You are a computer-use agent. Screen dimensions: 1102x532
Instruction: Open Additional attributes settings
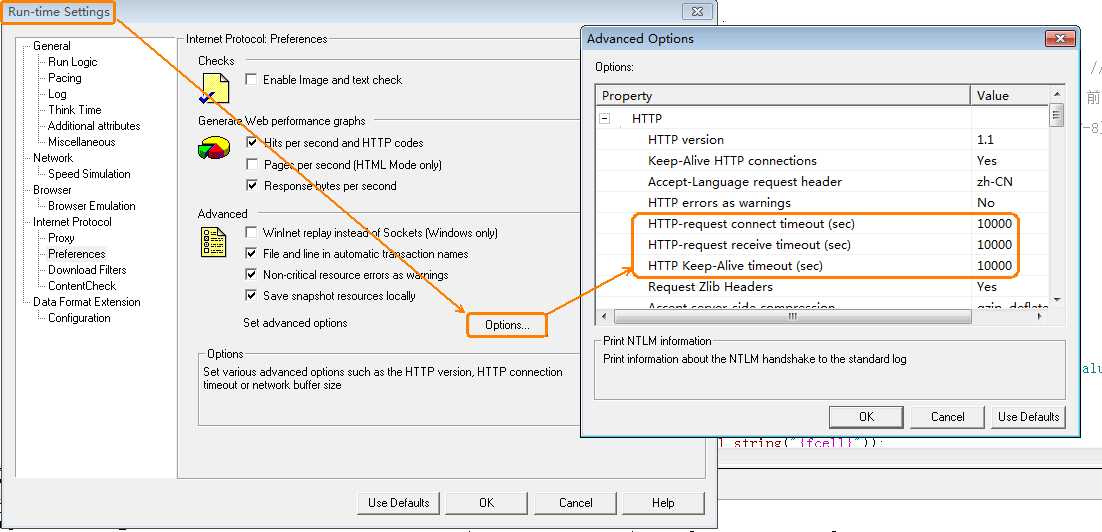click(x=94, y=126)
